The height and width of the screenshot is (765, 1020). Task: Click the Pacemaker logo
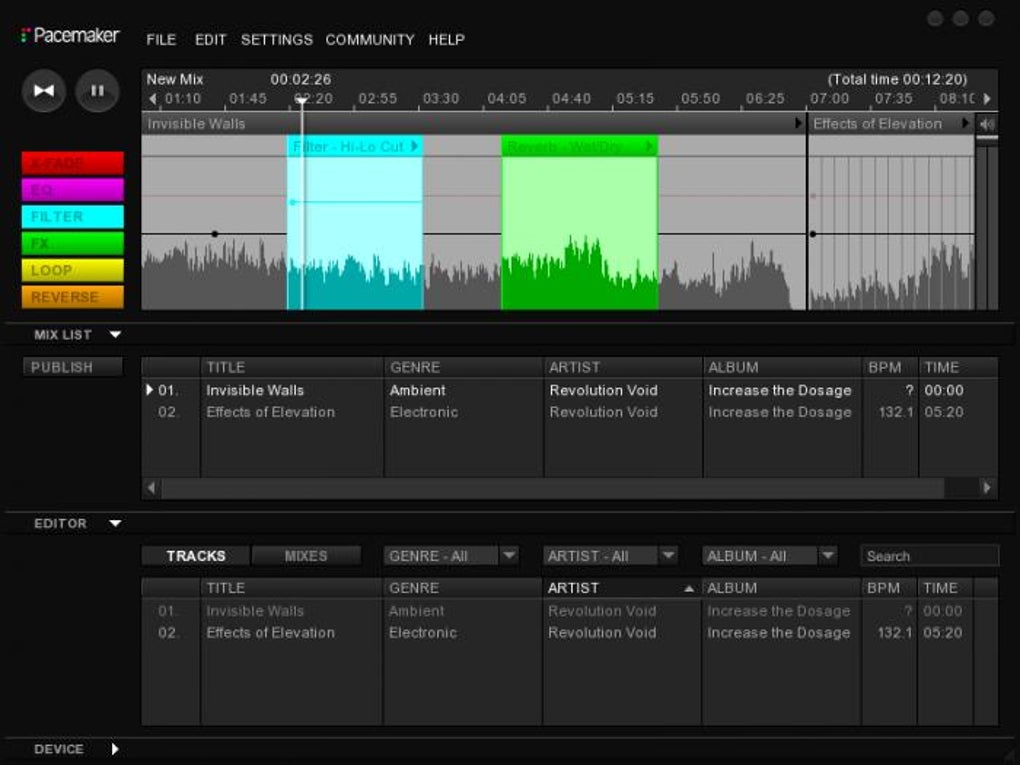click(x=70, y=35)
